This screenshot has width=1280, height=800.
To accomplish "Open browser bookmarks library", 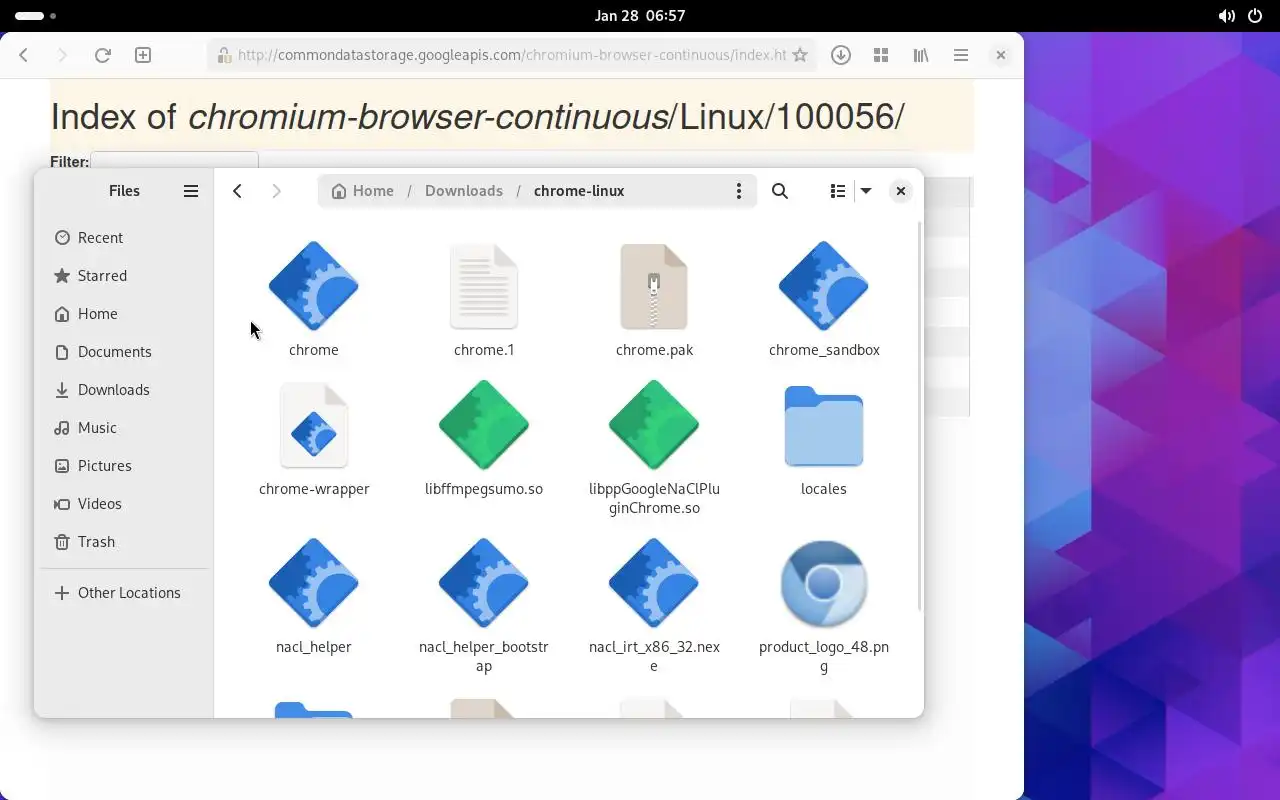I will pyautogui.click(x=921, y=55).
